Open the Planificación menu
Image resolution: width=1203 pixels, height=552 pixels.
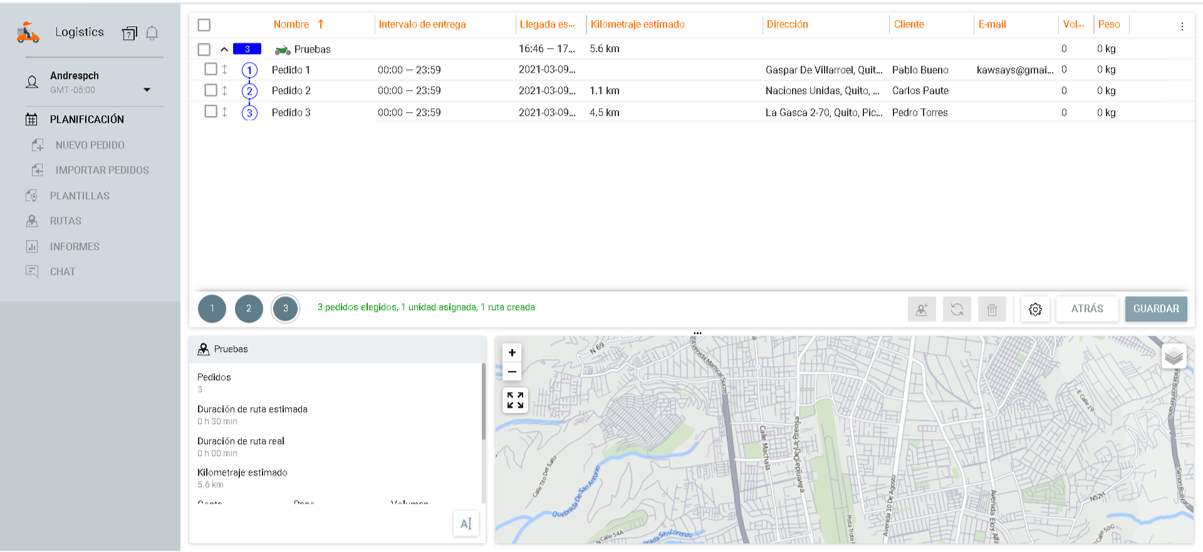87,119
